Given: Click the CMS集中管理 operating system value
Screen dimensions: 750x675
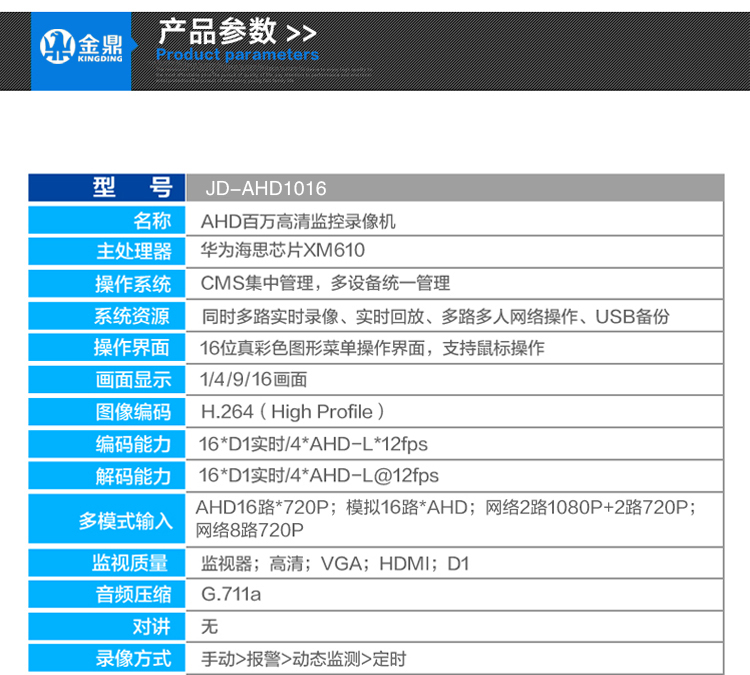Looking at the screenshot, I should pos(325,284).
